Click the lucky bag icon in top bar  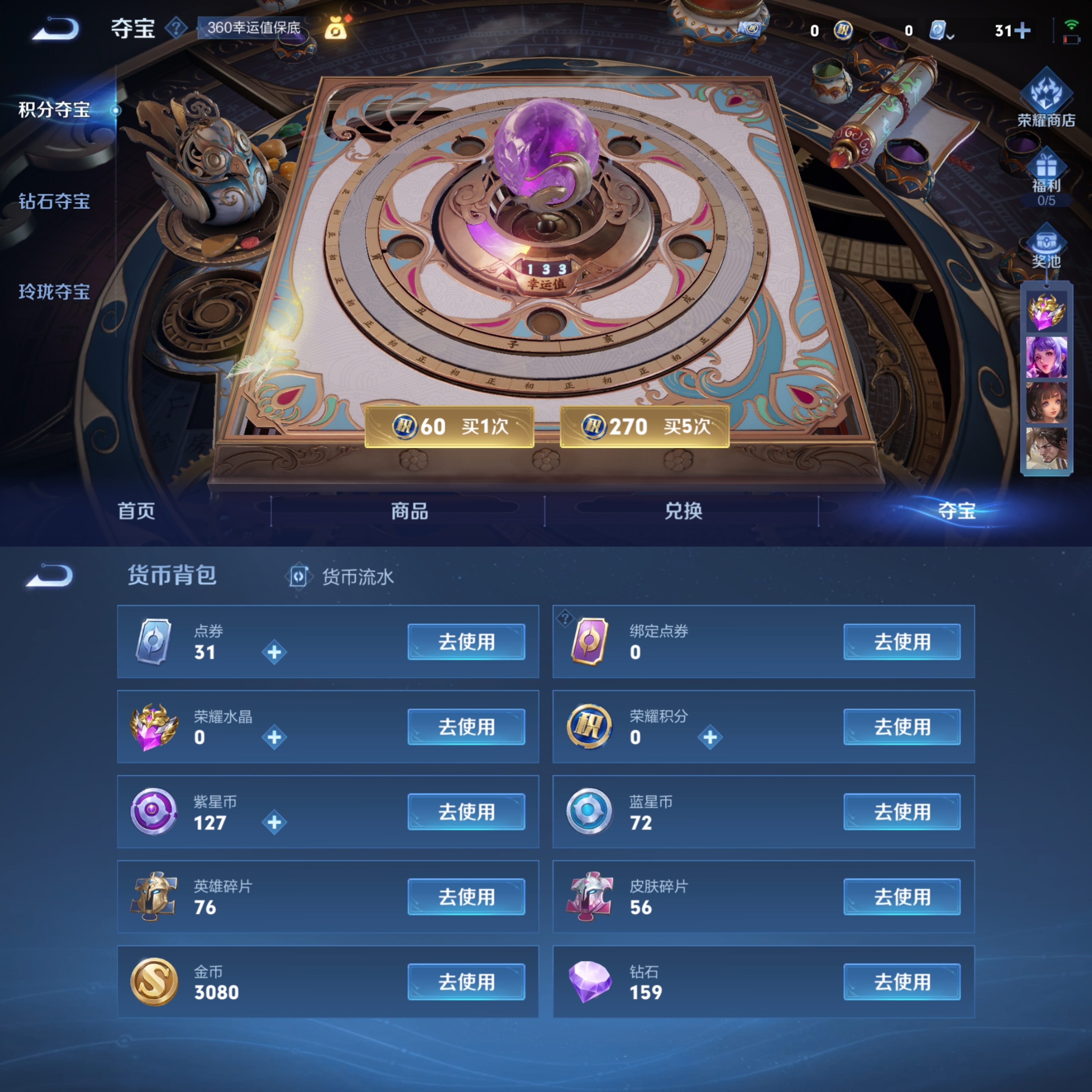[x=336, y=28]
